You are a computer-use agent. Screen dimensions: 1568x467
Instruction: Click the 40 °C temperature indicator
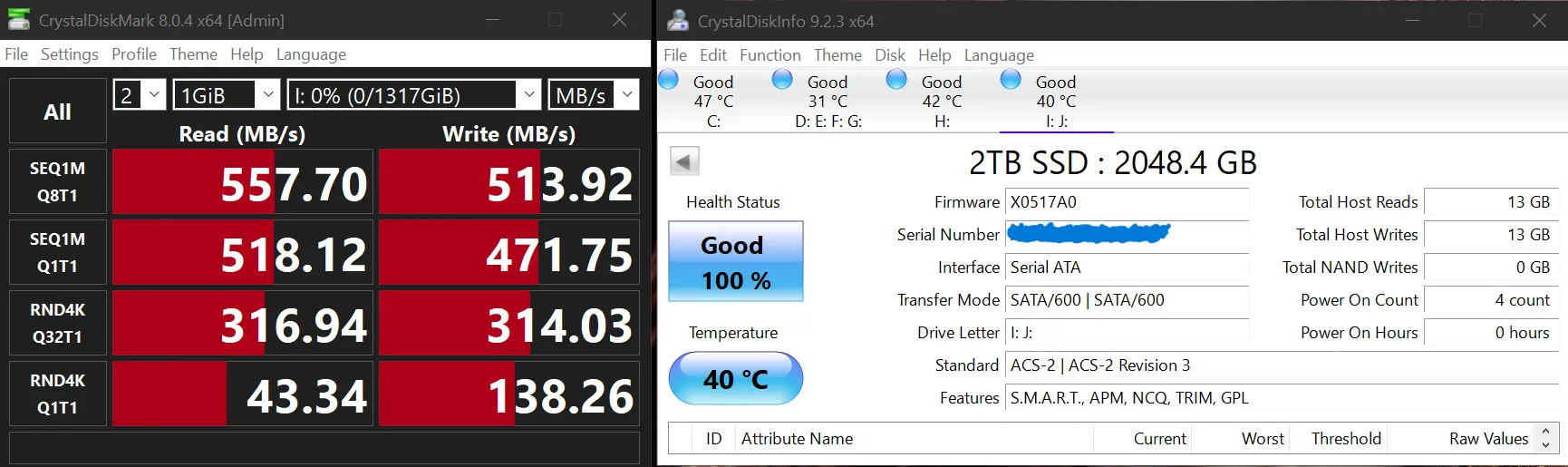coord(735,378)
